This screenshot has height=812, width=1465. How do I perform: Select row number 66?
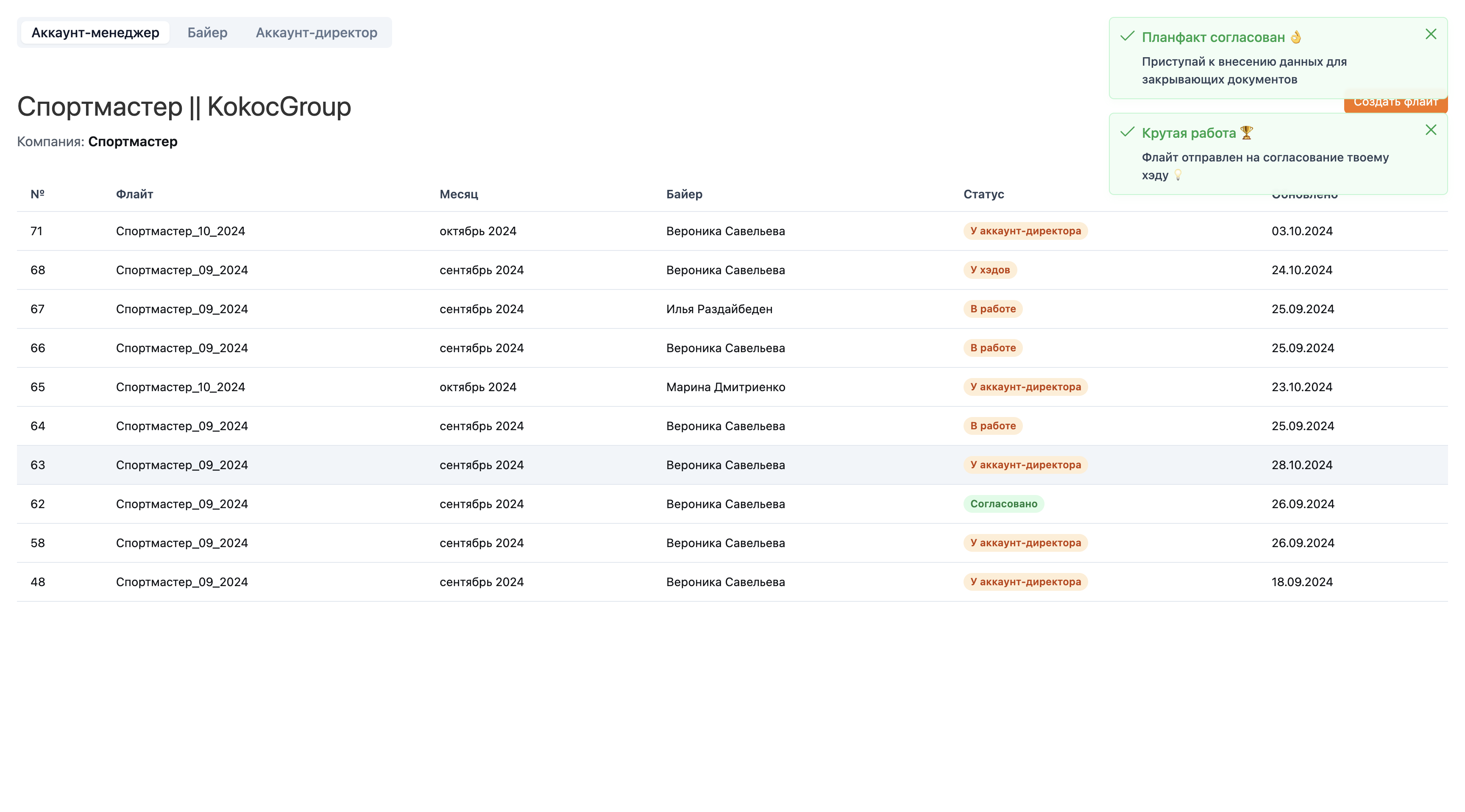[732, 348]
